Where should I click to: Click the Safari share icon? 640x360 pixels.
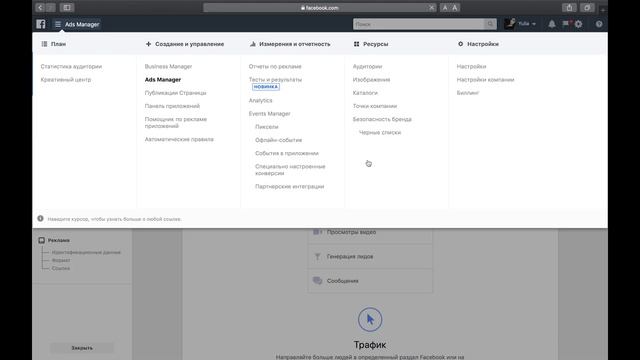point(569,7)
